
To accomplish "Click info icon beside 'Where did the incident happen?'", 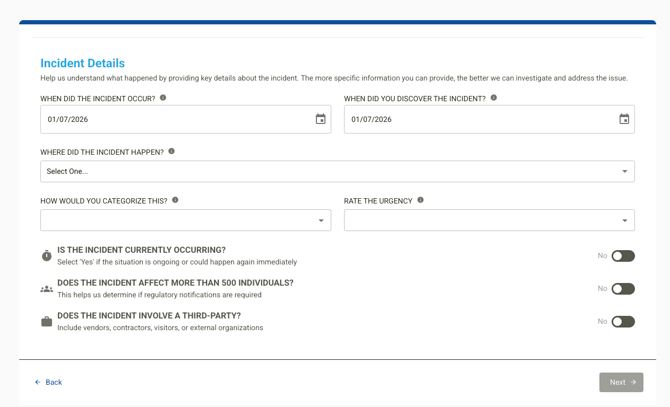I will tap(172, 152).
